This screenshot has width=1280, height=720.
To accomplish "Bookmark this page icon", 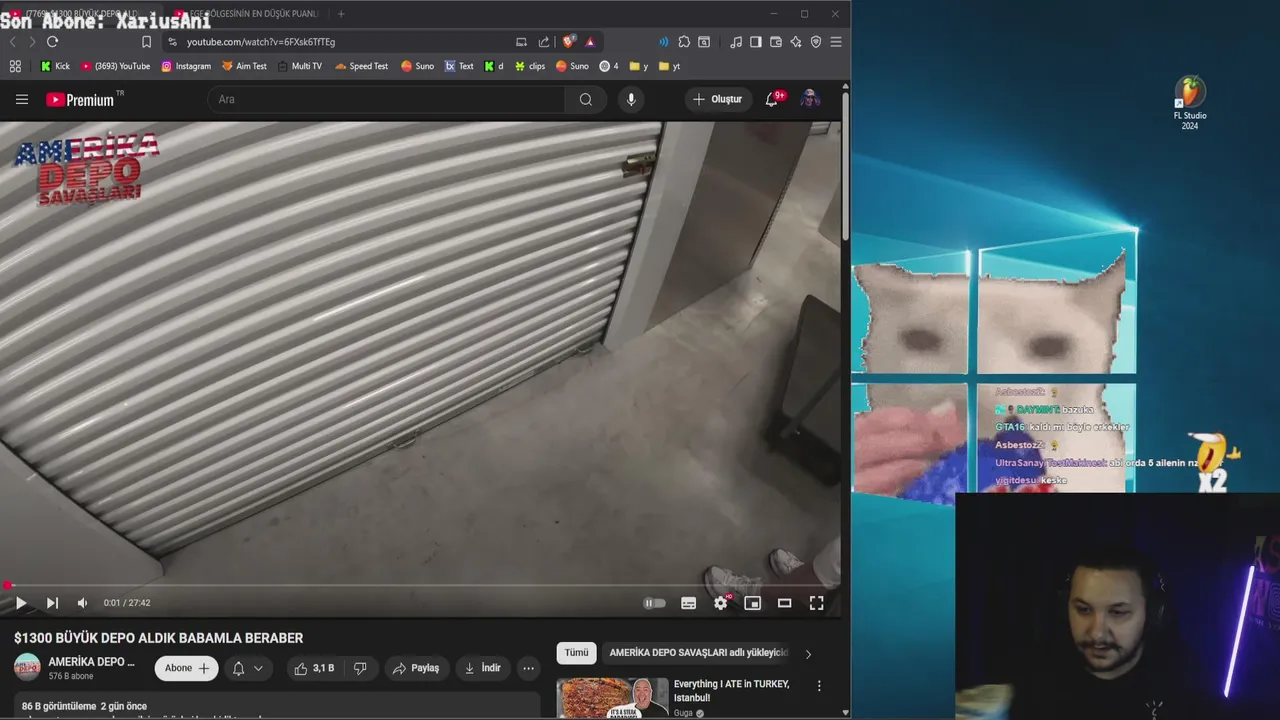I will point(146,42).
